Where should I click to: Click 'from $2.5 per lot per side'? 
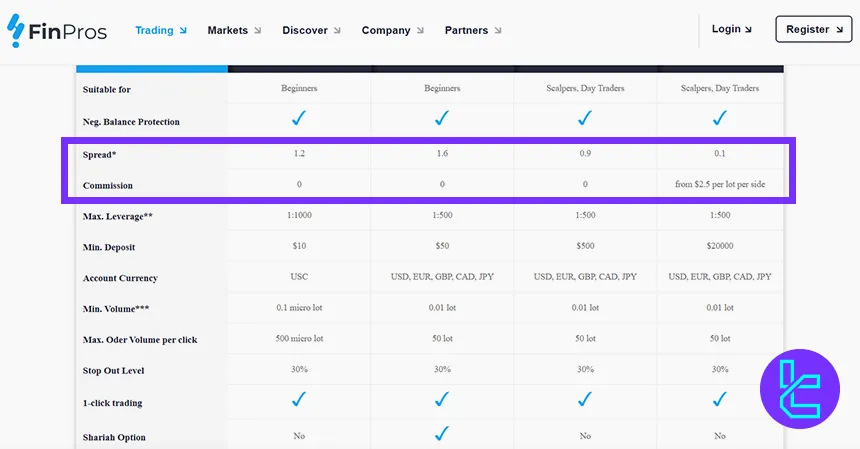720,184
